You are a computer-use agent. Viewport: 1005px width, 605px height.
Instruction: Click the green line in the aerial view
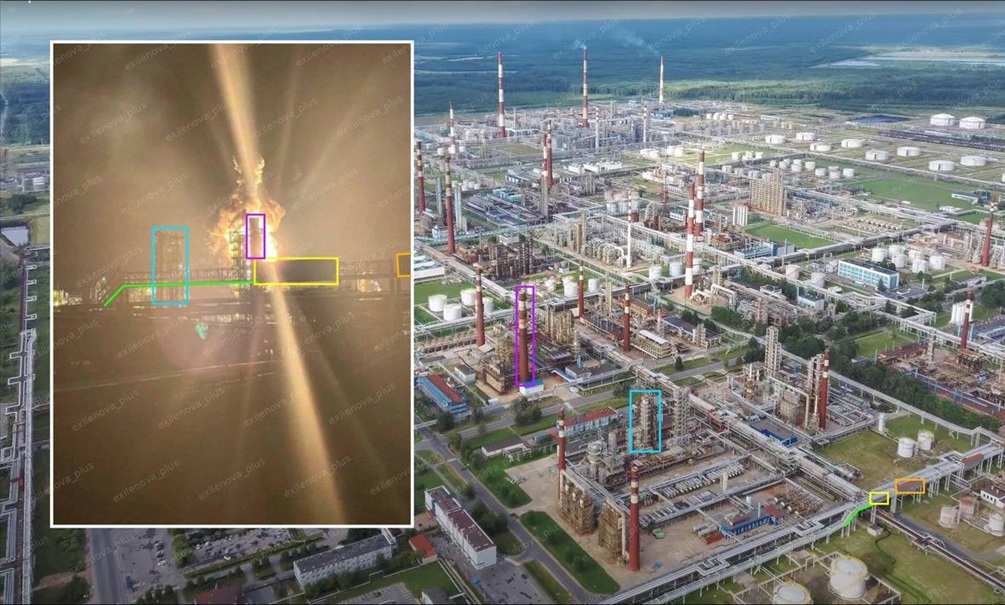click(855, 515)
